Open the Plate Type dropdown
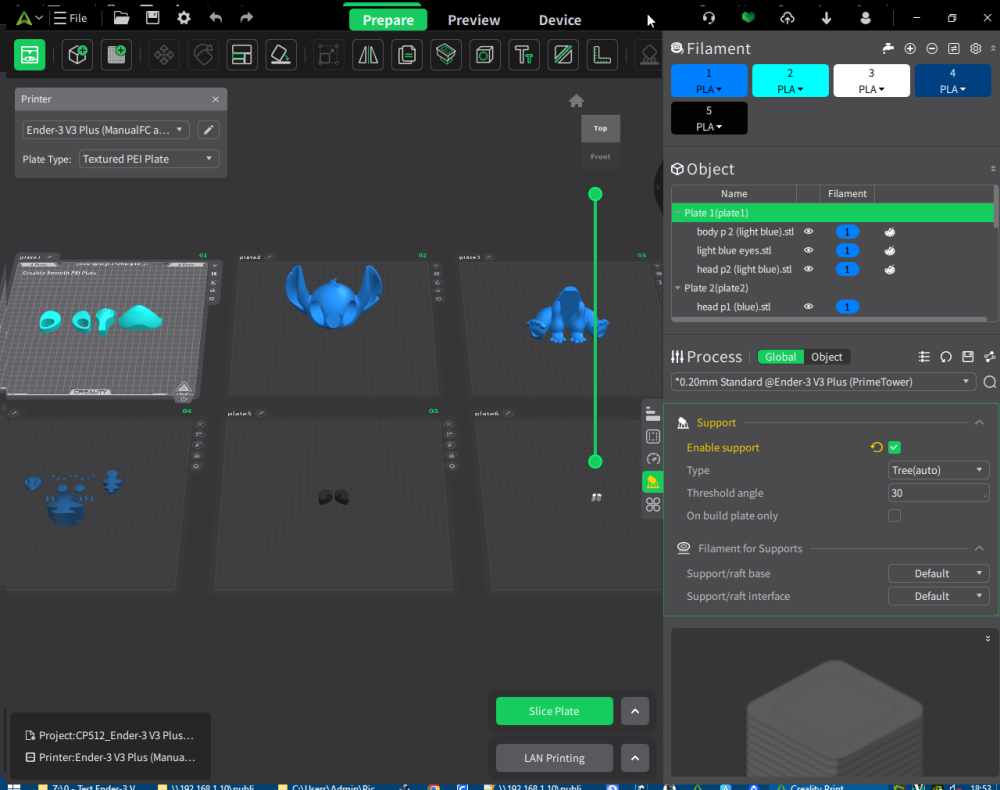The width and height of the screenshot is (1000, 790). click(149, 159)
